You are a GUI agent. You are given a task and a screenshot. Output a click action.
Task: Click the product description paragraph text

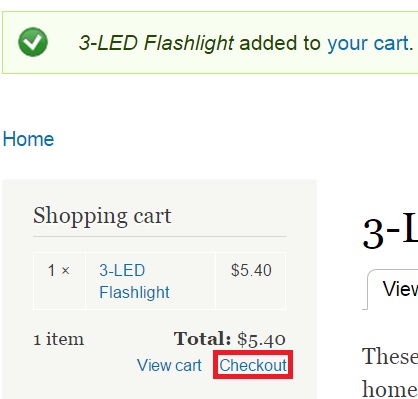(390, 372)
